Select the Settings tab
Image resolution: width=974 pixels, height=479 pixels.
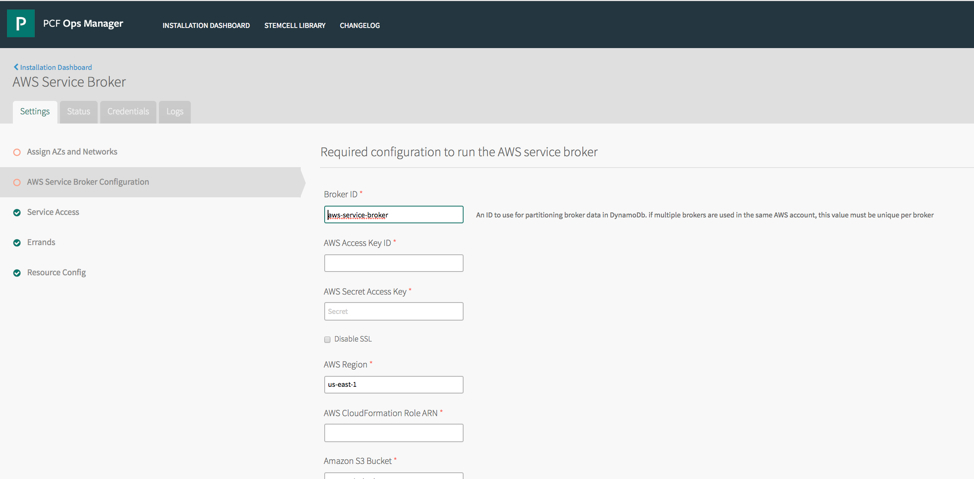(x=35, y=112)
